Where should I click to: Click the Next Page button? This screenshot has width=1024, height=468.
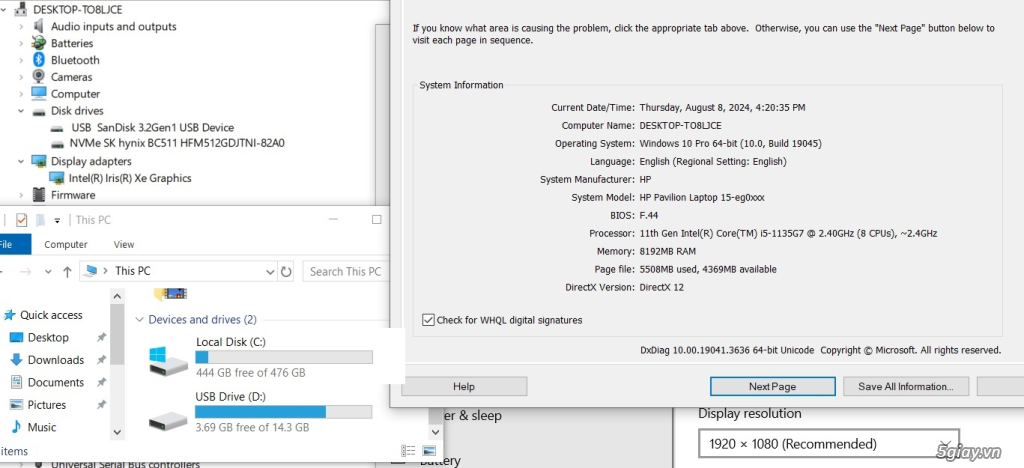pyautogui.click(x=773, y=386)
